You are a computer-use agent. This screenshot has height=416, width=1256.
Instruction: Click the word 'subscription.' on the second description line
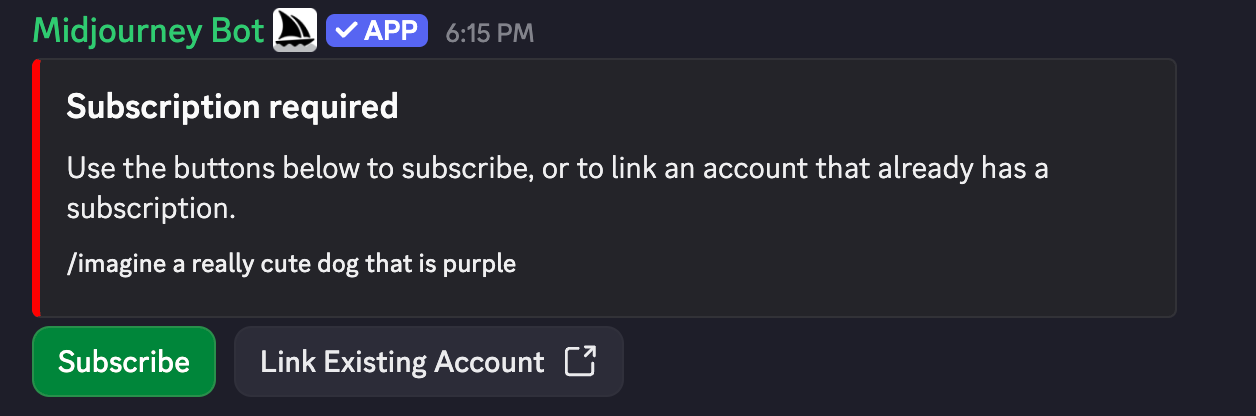(151, 210)
